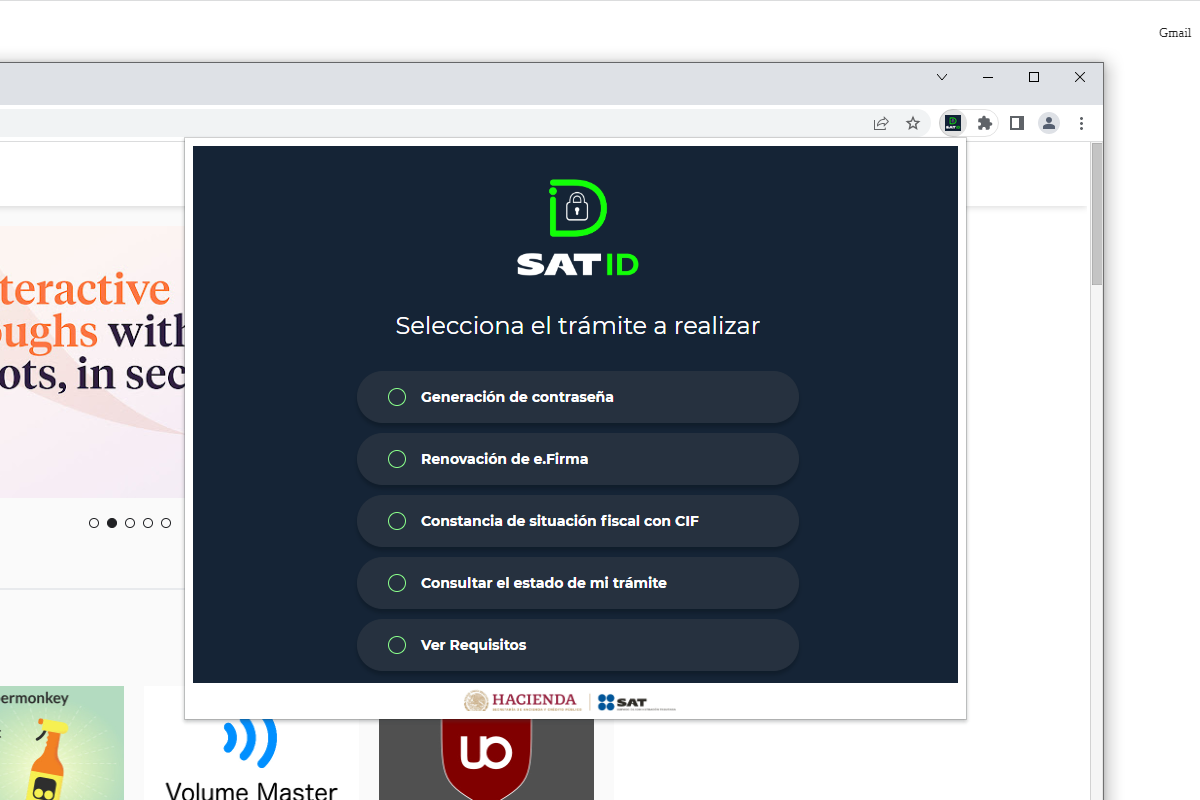
Task: Toggle the browser side panel icon
Action: (x=1017, y=123)
